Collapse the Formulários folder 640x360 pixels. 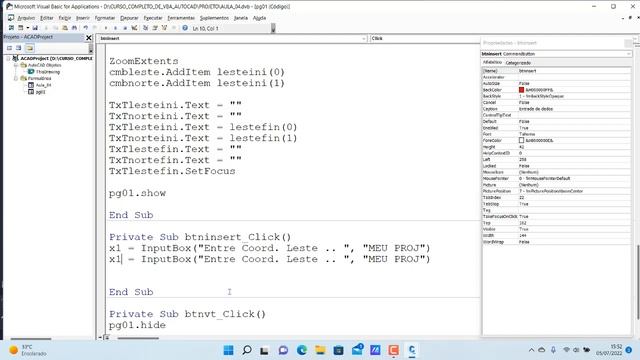coord(16,78)
